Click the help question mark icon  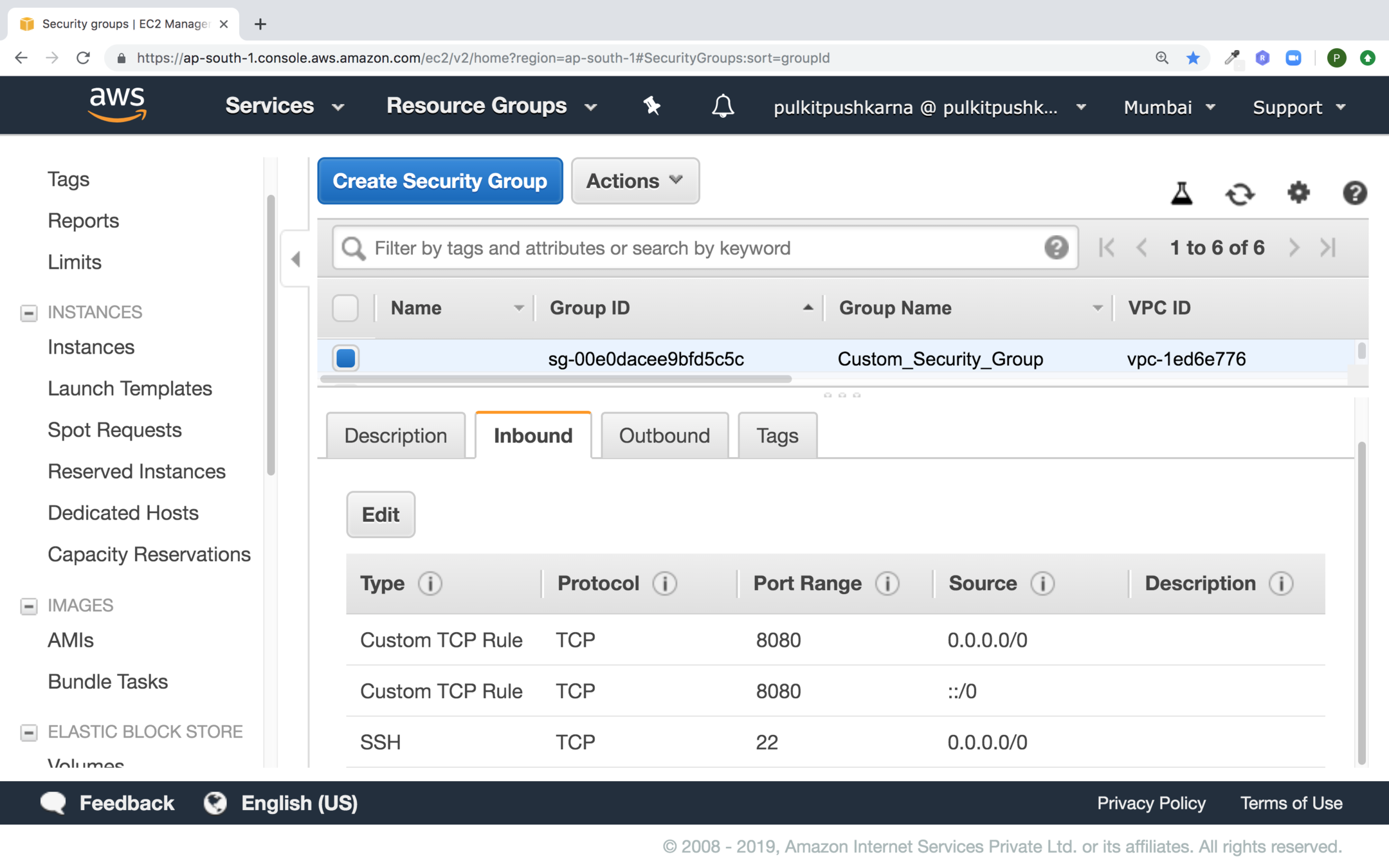point(1354,193)
